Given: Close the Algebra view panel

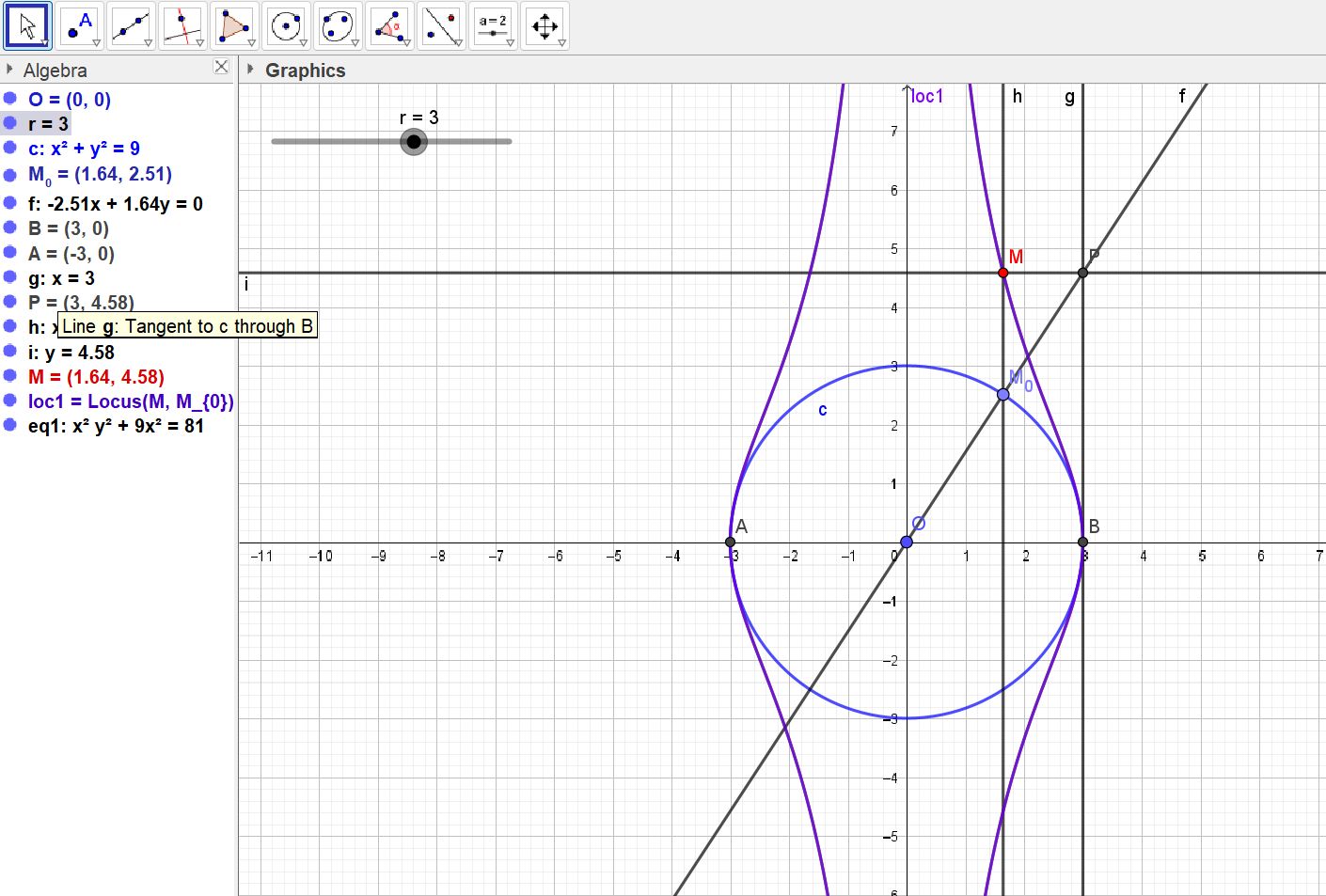Looking at the screenshot, I should [x=221, y=67].
